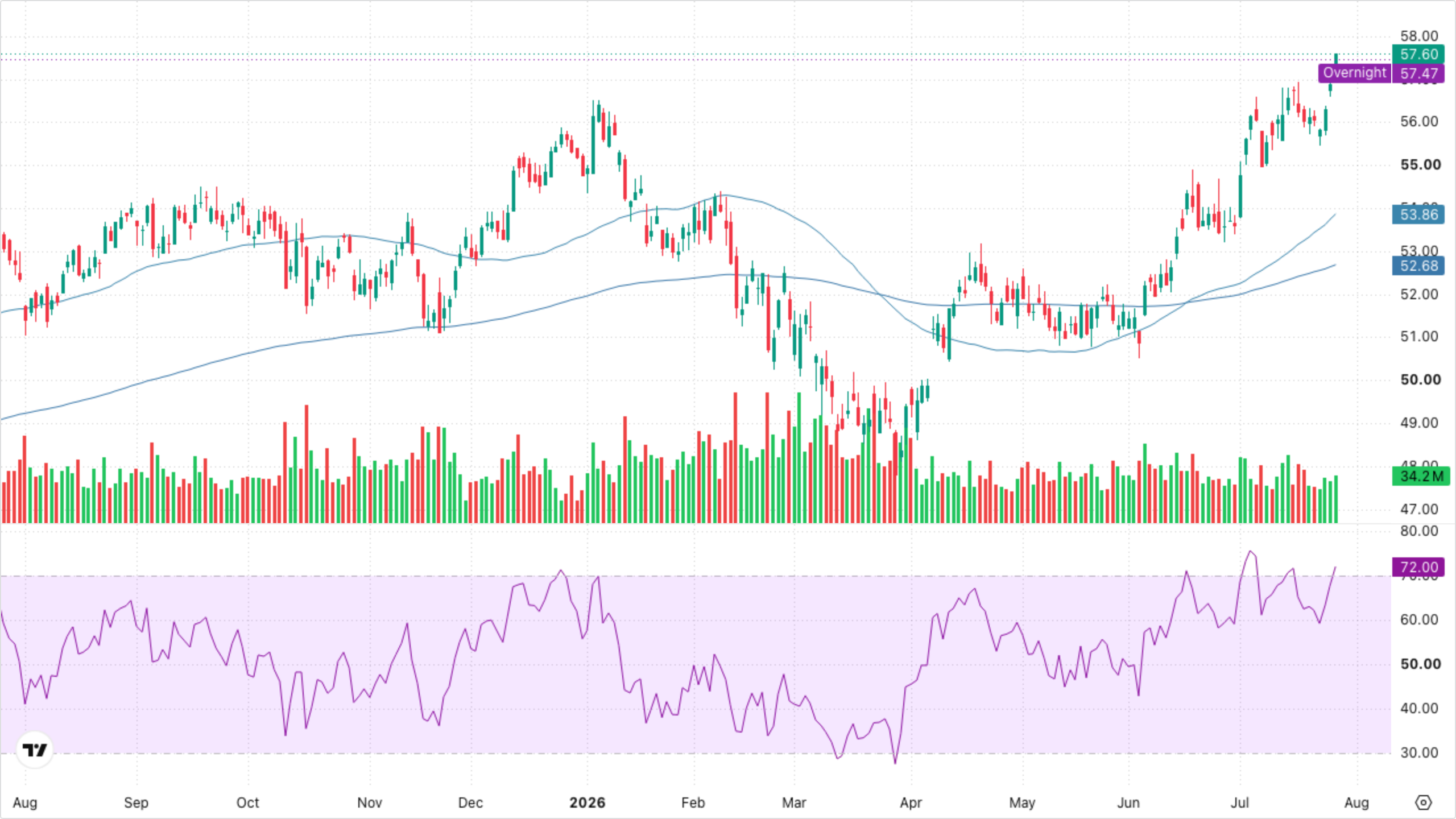Click the Jul label on time axis
1456x819 pixels.
point(1240,803)
